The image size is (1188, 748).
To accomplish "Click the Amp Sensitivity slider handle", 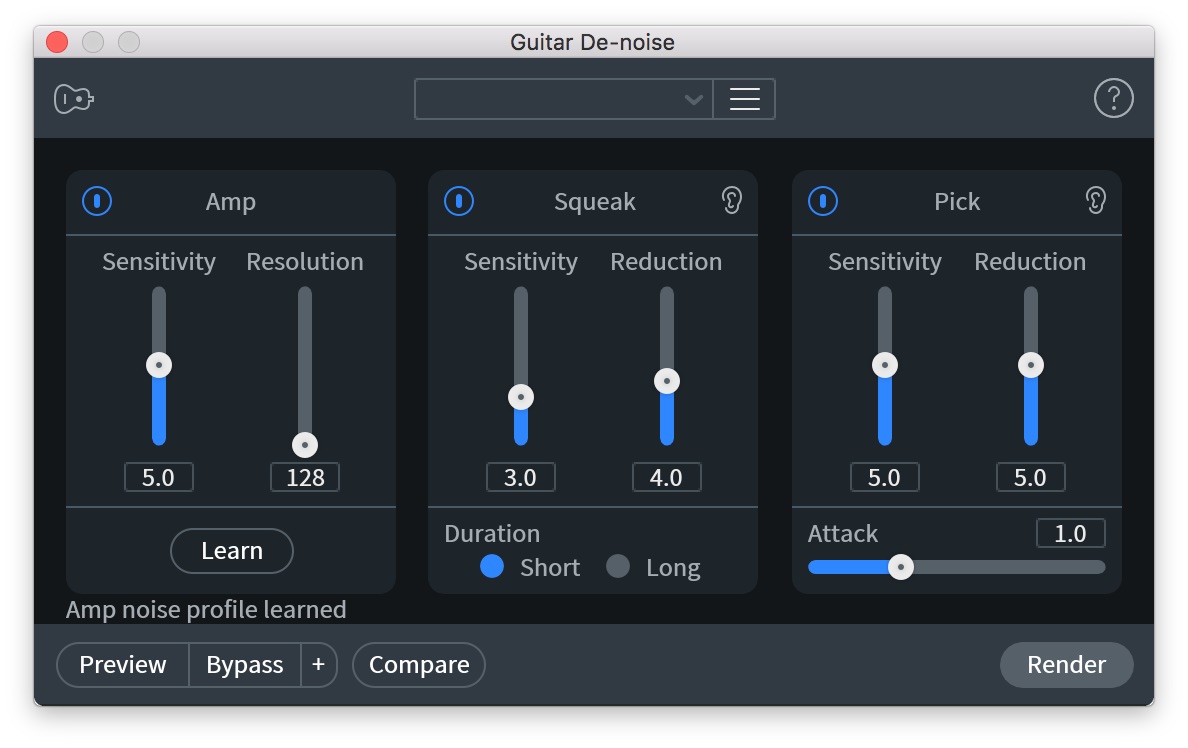I will click(x=159, y=365).
